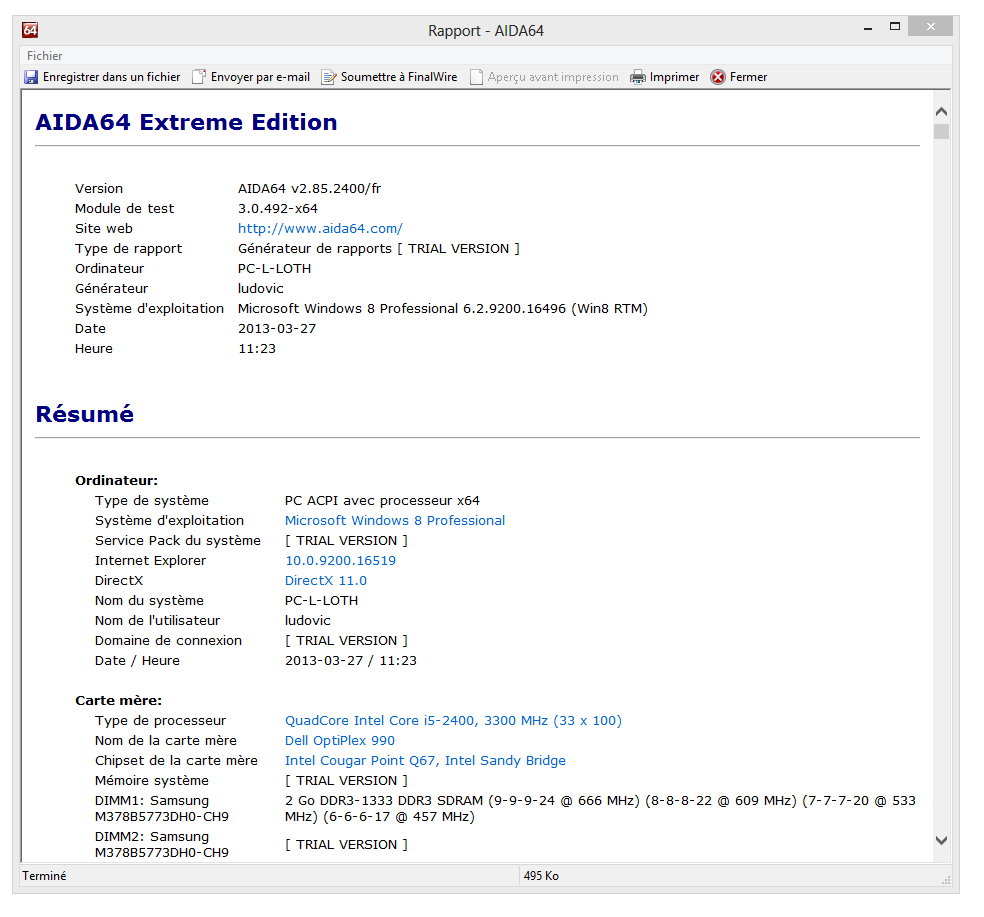Close the Rapport window
The width and height of the screenshot is (984, 917).
coord(930,27)
